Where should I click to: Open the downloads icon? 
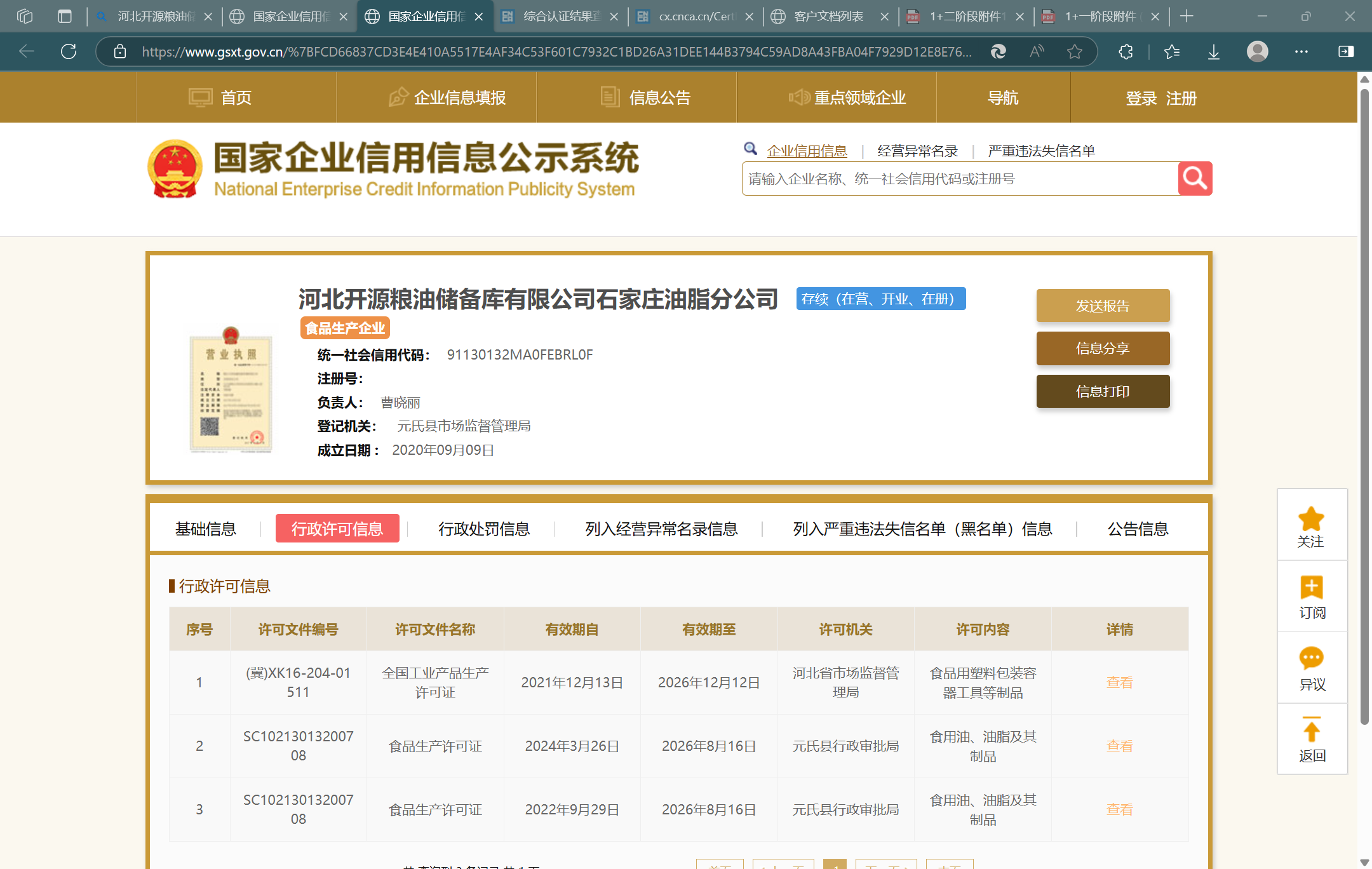pyautogui.click(x=1214, y=51)
